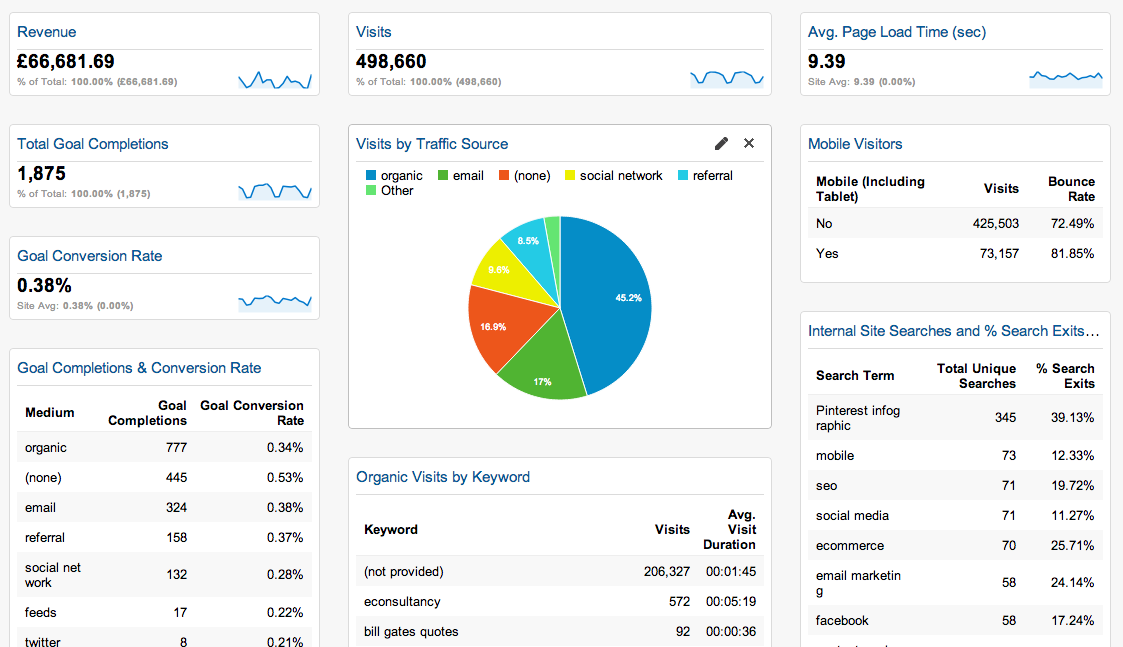
Task: Click the Revenue sparkline chart
Action: 274,79
